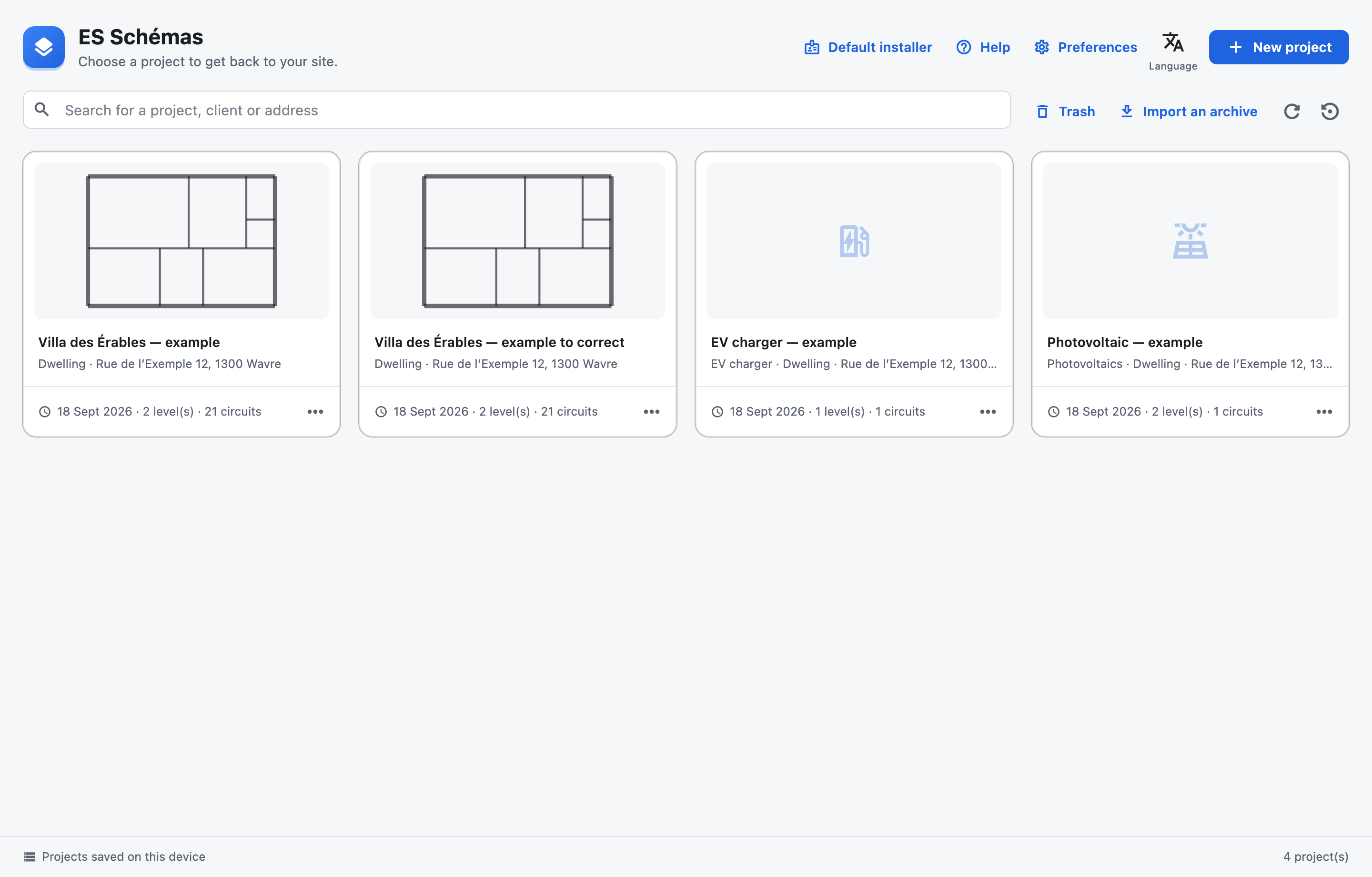Click the search magnifier icon
This screenshot has height=877, width=1372.
coord(41,109)
